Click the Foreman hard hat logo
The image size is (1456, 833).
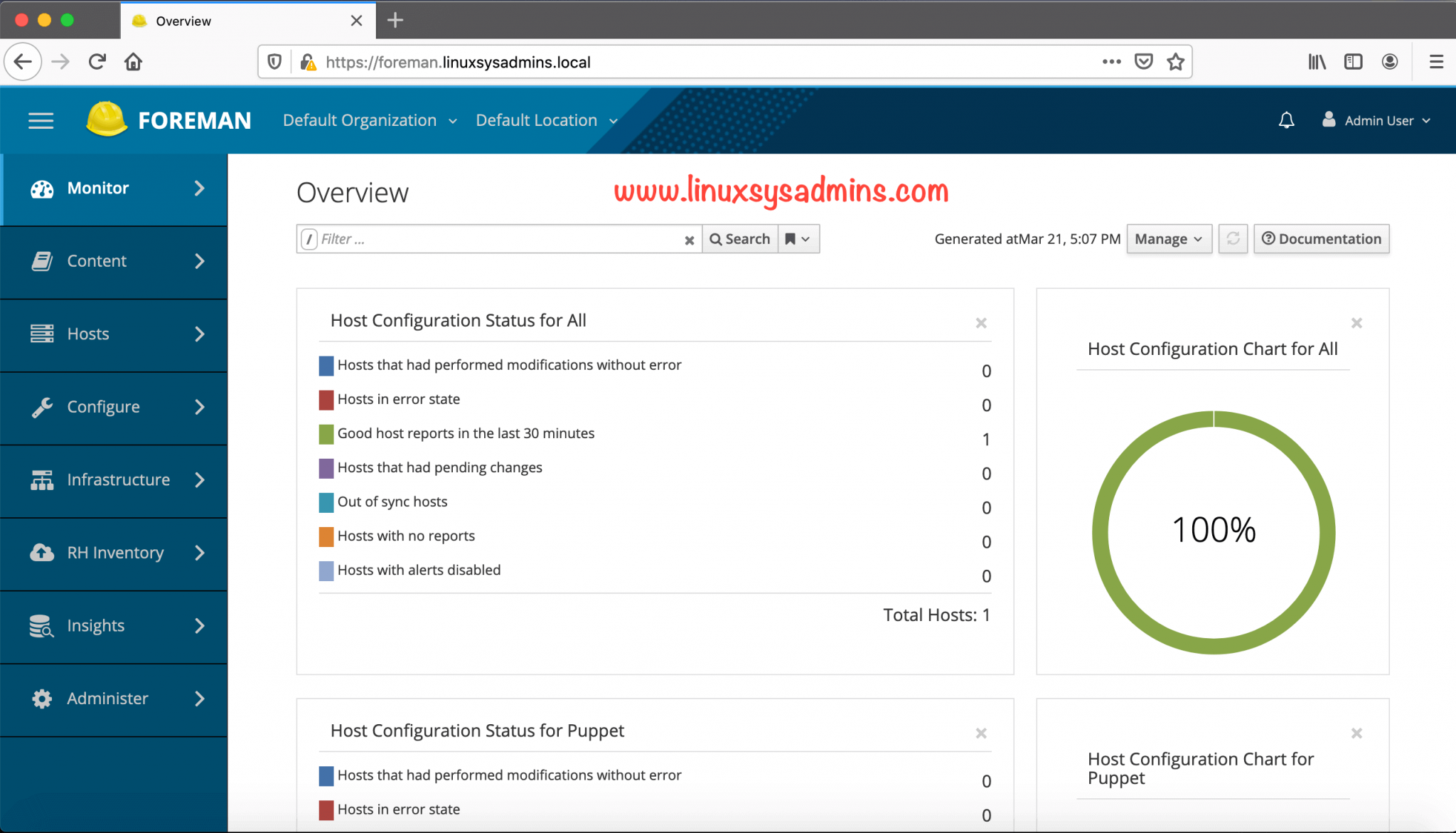[x=107, y=119]
